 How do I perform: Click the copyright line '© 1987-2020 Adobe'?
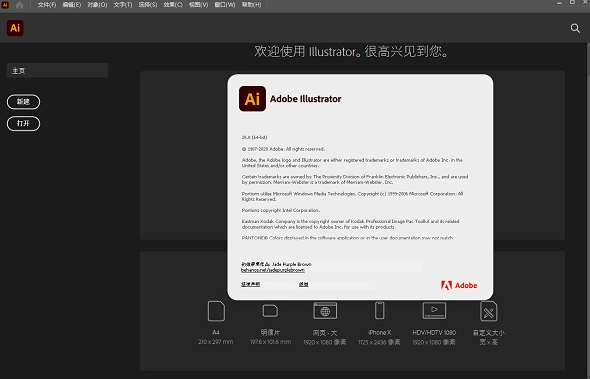[283, 149]
